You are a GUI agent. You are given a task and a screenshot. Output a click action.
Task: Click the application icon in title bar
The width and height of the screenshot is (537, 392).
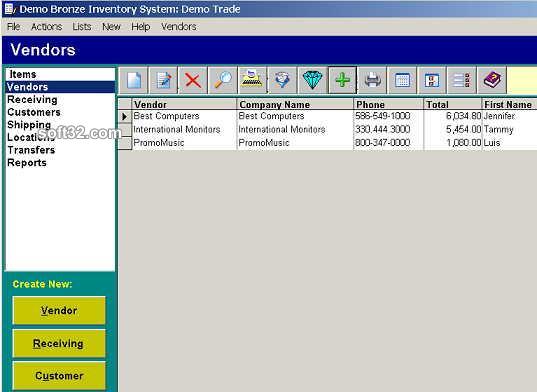[x=9, y=9]
